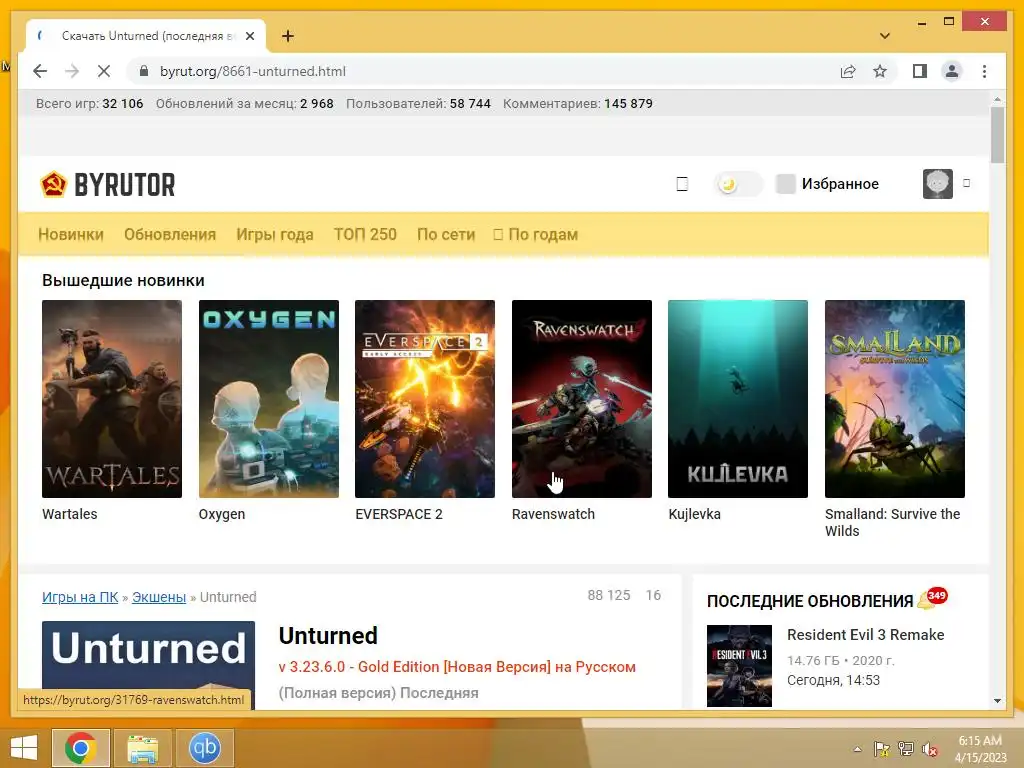Open the Resident Evil 3 Remake title
The width and height of the screenshot is (1024, 768).
coord(865,635)
